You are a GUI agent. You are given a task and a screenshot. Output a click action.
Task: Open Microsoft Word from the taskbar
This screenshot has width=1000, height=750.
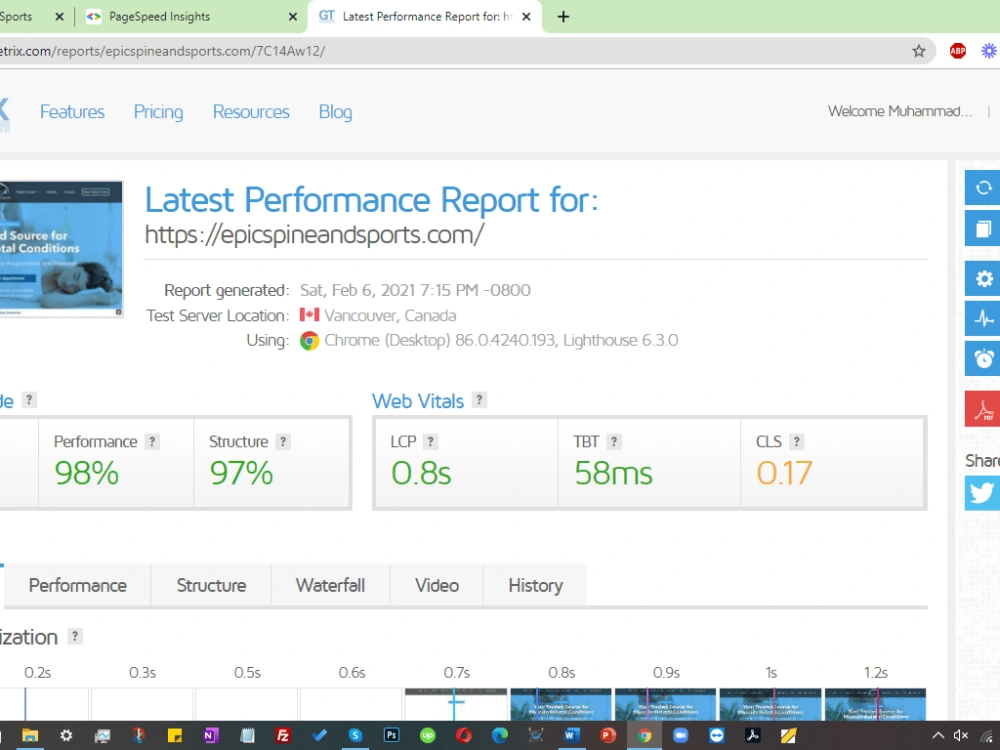(x=571, y=735)
